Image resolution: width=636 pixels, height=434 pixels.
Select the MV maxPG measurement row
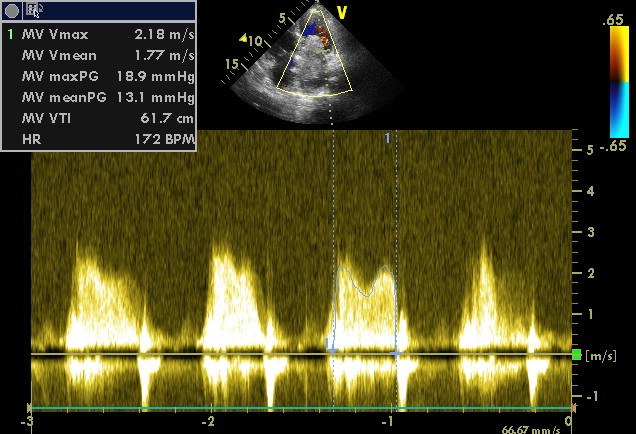pyautogui.click(x=98, y=76)
